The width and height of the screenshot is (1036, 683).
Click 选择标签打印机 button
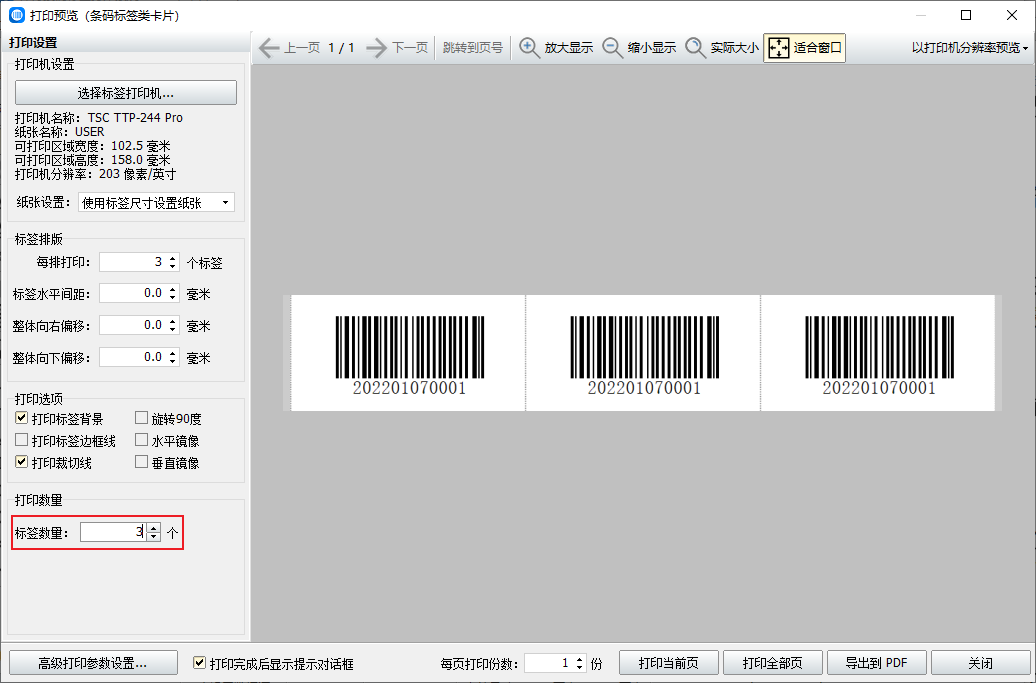coord(126,92)
